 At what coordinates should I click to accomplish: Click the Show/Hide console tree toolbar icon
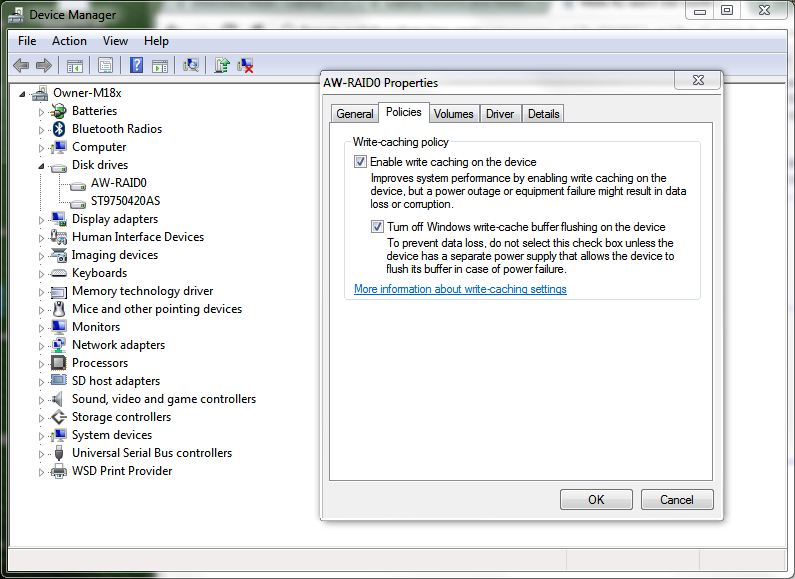(75, 65)
